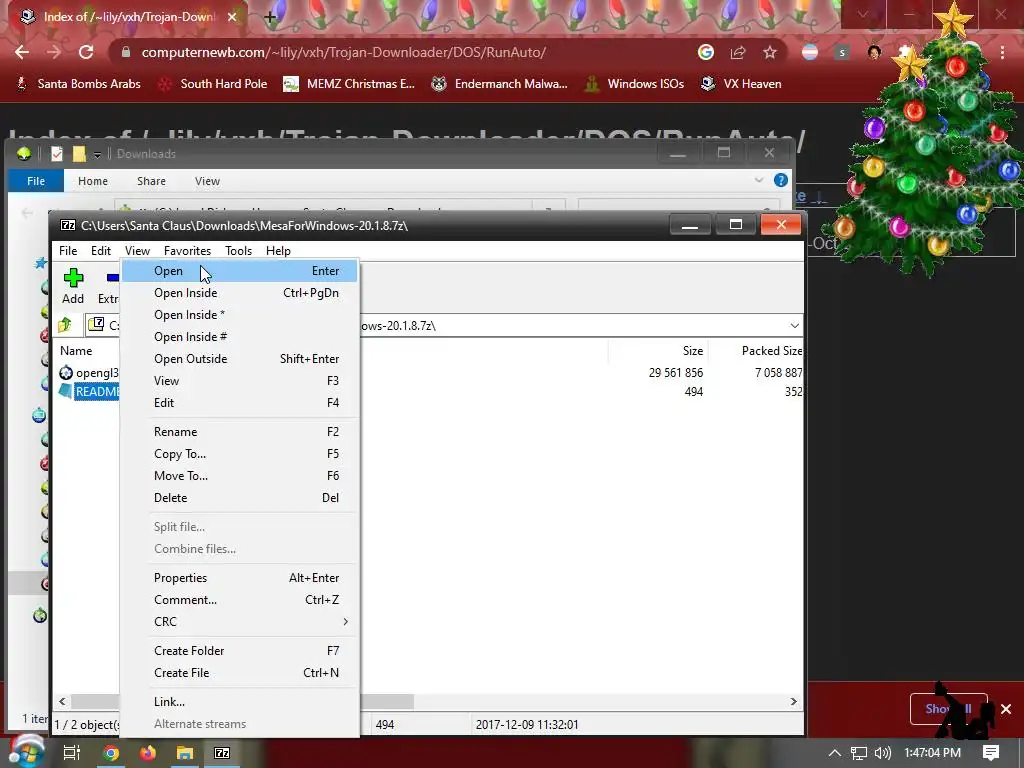Choose Move To... menu entry
Screen dimensions: 1024x768
click(x=240, y=476)
